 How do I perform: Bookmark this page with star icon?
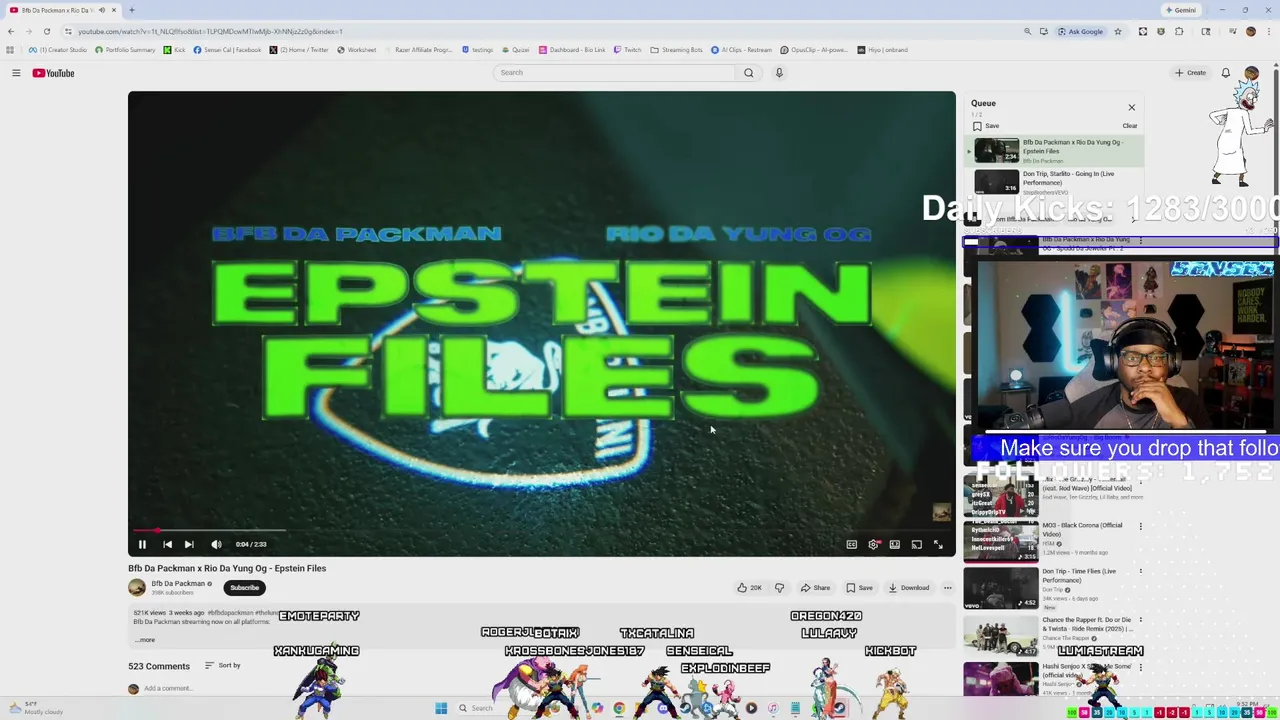[1118, 31]
